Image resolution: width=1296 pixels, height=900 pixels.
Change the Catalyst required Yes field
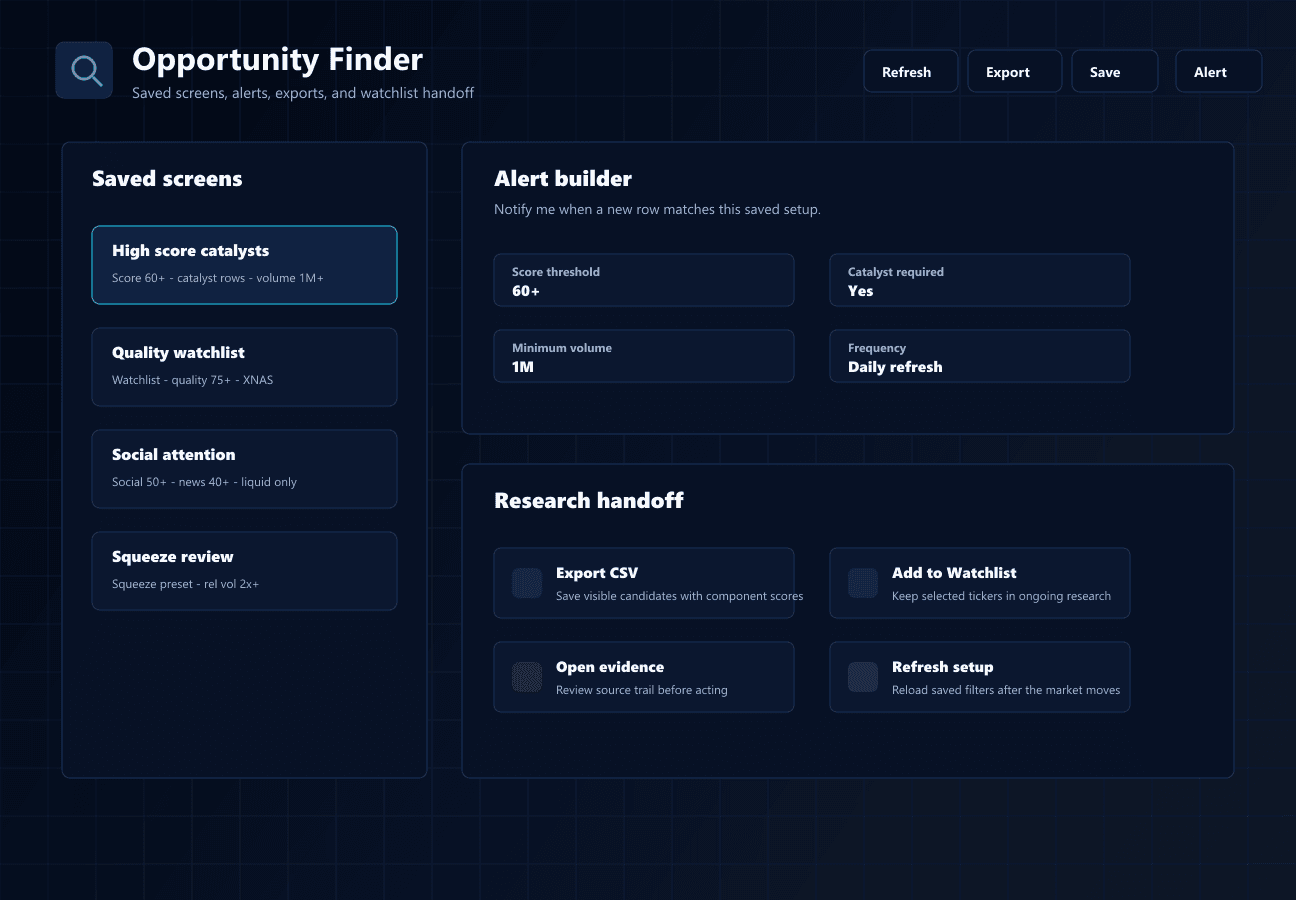tap(980, 280)
